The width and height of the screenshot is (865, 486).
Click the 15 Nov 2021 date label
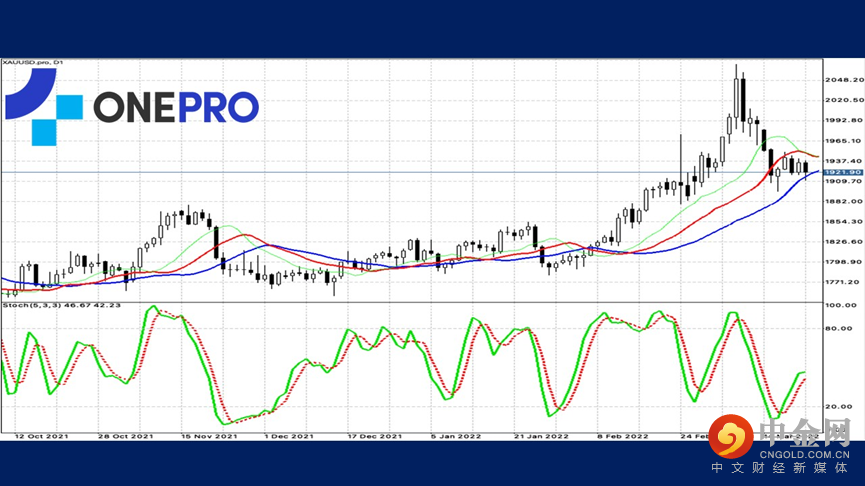point(211,436)
